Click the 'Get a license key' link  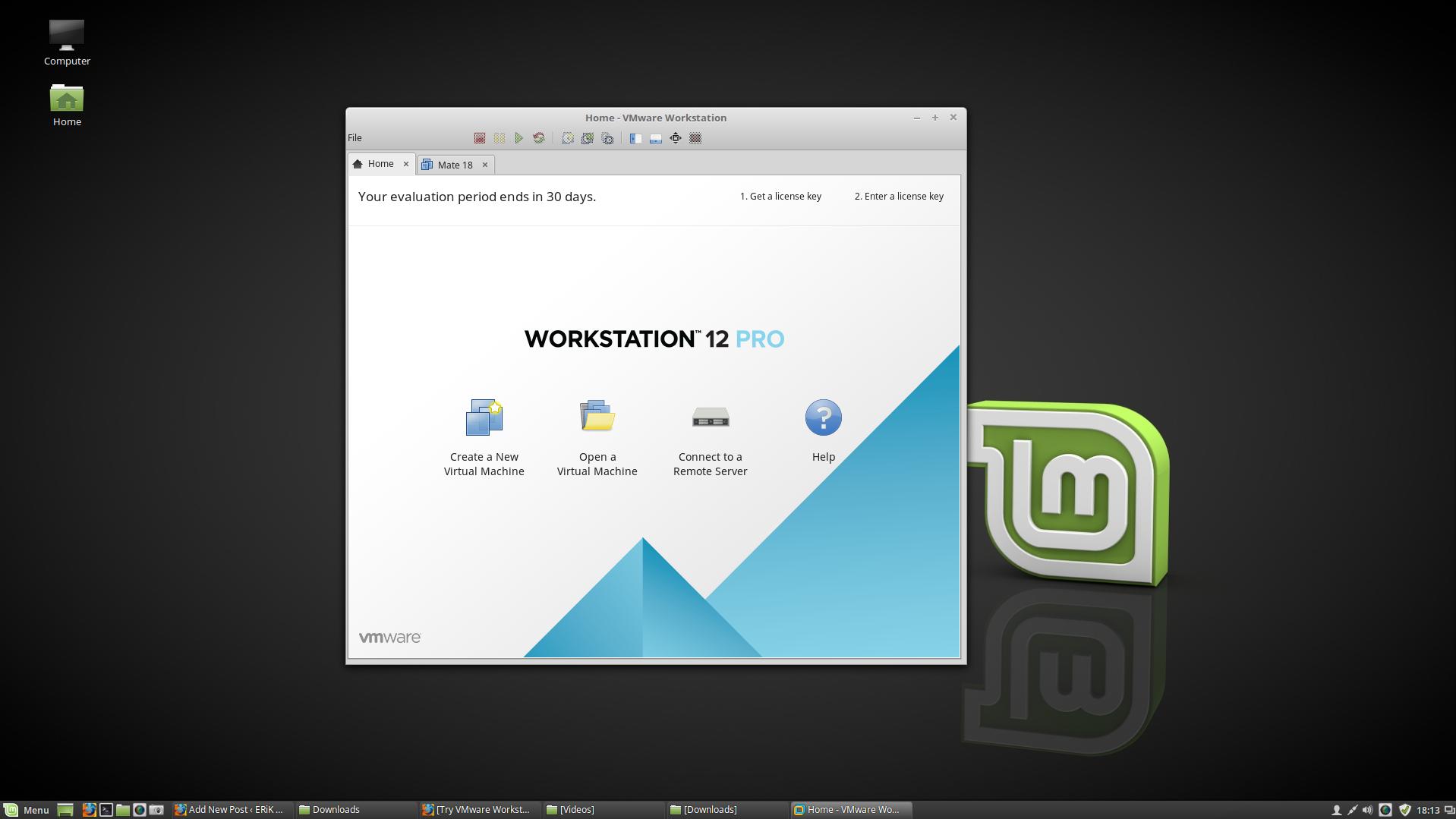(x=780, y=197)
